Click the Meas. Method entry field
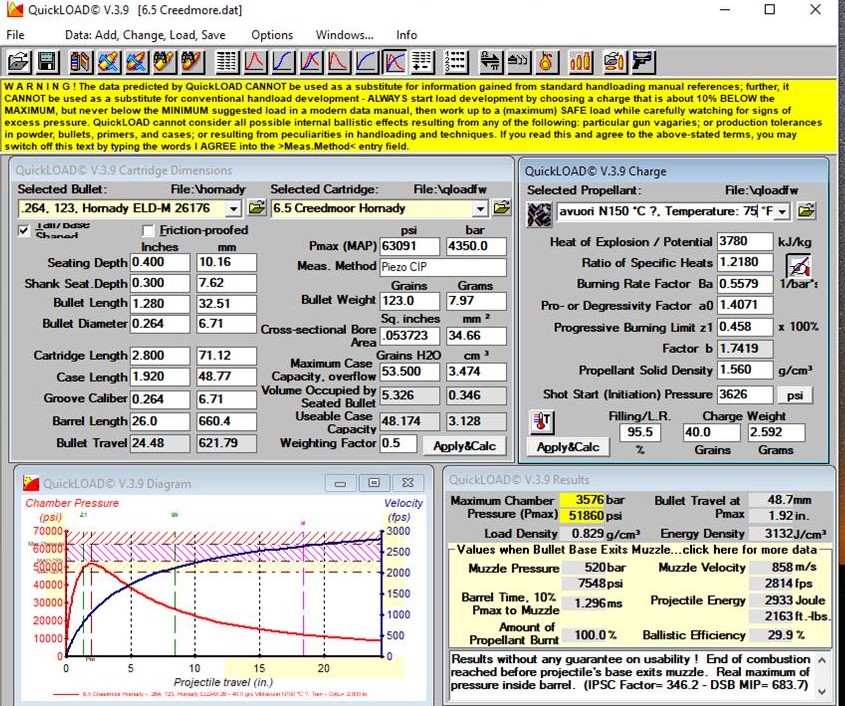 pyautogui.click(x=443, y=267)
